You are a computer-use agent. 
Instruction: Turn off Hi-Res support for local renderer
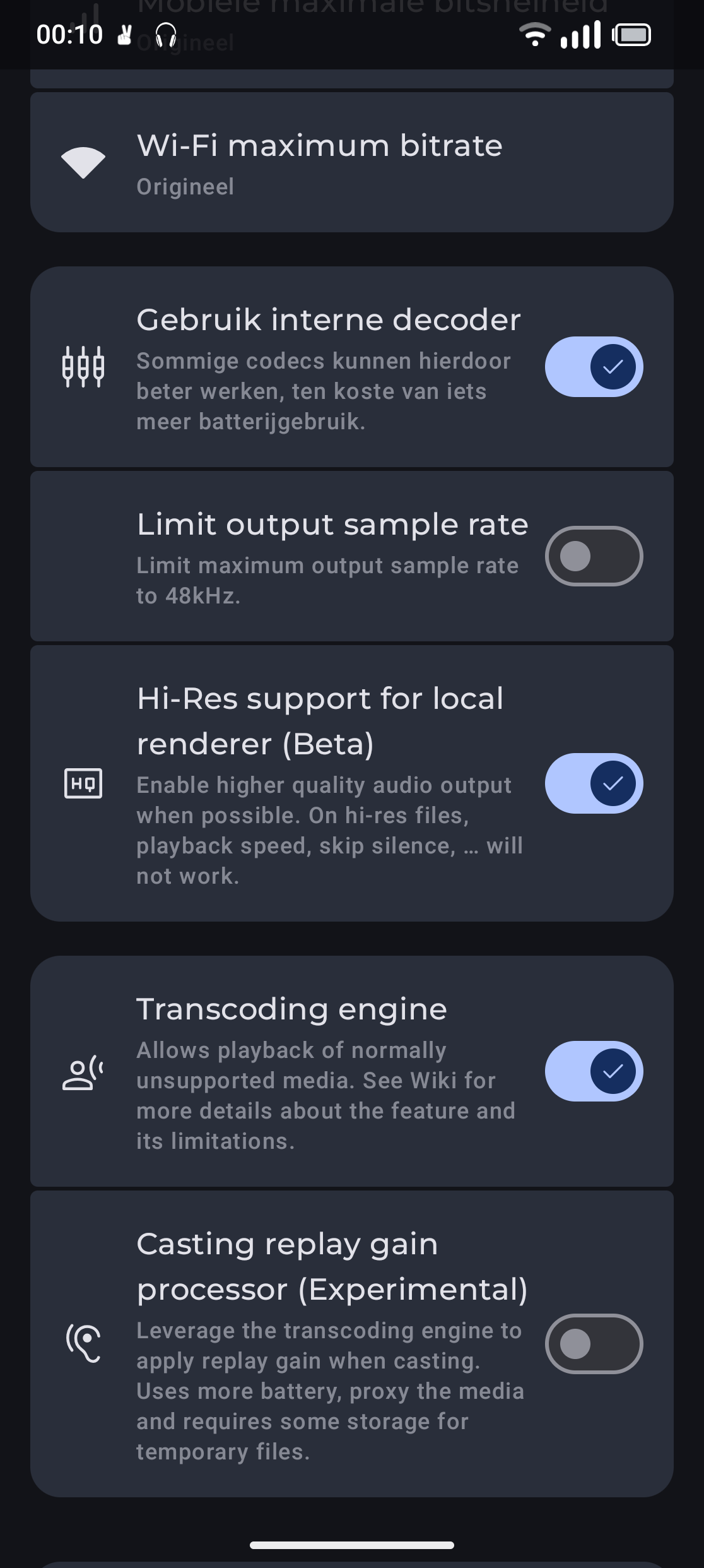[x=594, y=783]
